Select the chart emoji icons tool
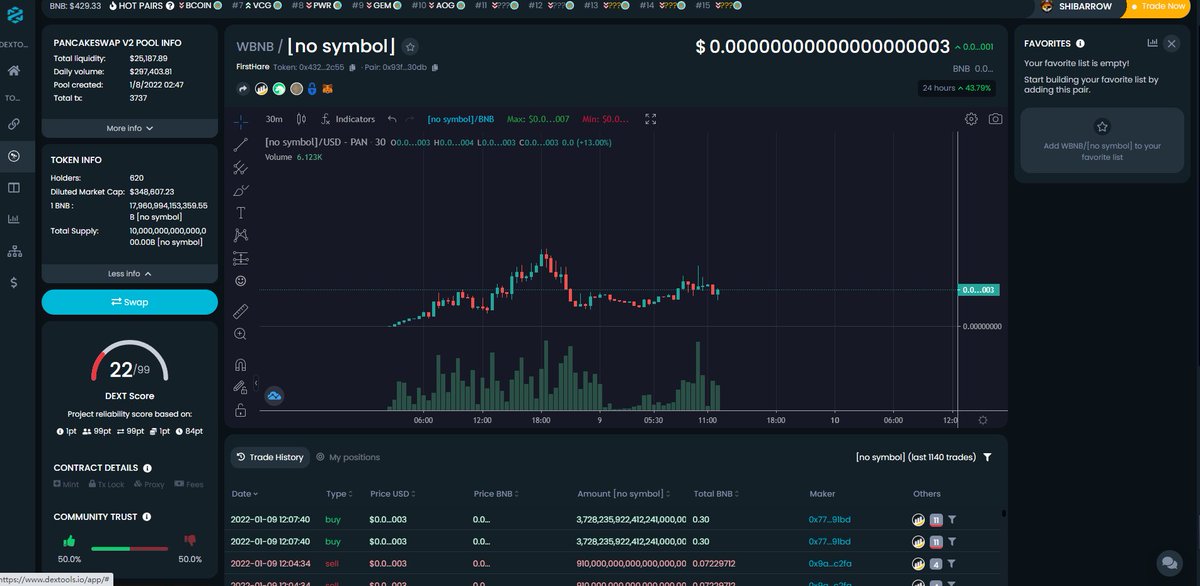 [241, 281]
